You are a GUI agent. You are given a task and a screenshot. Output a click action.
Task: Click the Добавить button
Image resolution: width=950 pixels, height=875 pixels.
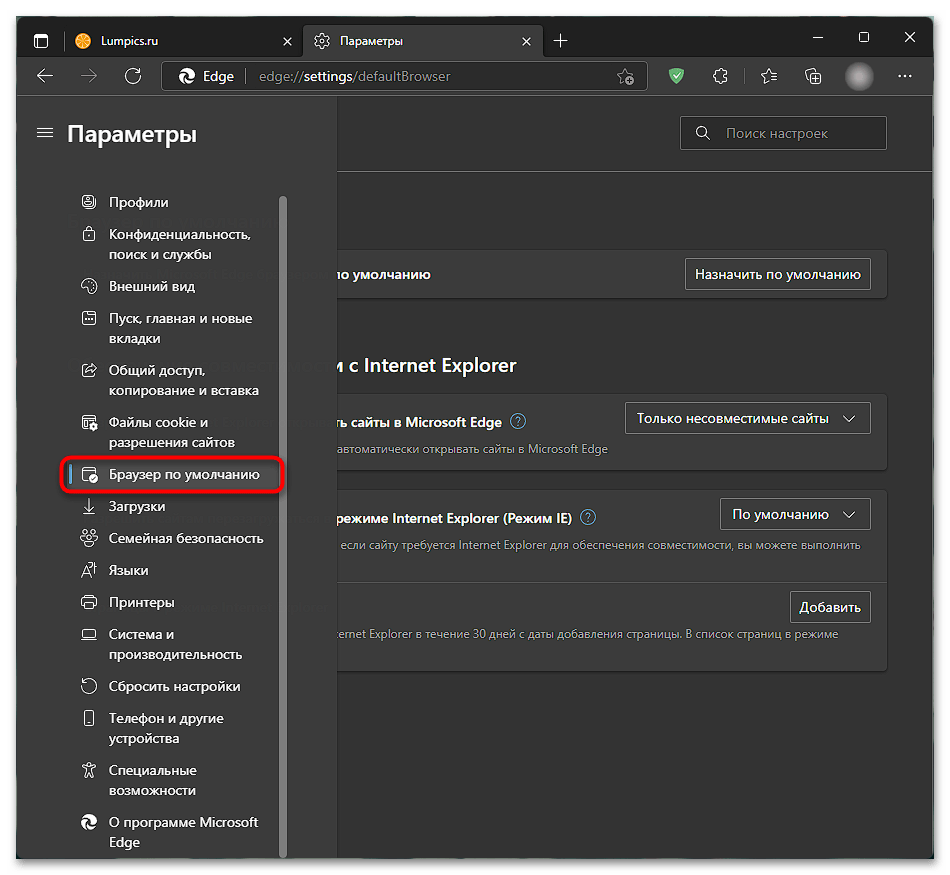(x=830, y=607)
